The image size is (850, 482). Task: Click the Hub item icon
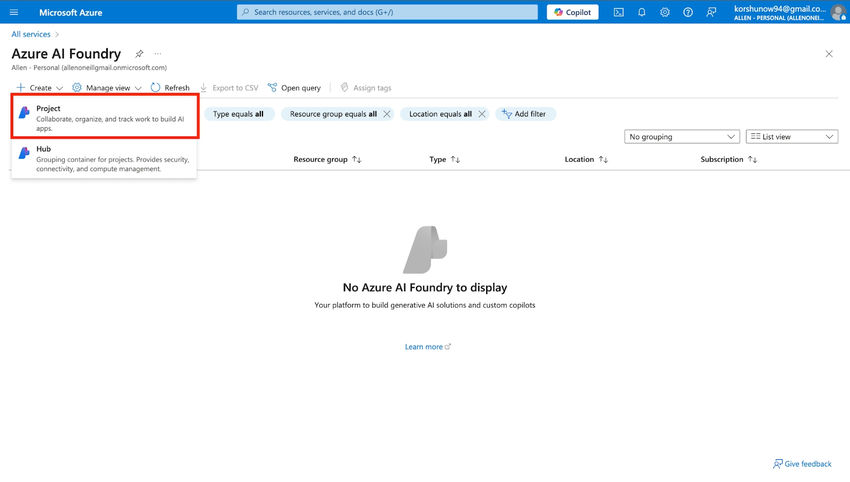tap(24, 153)
